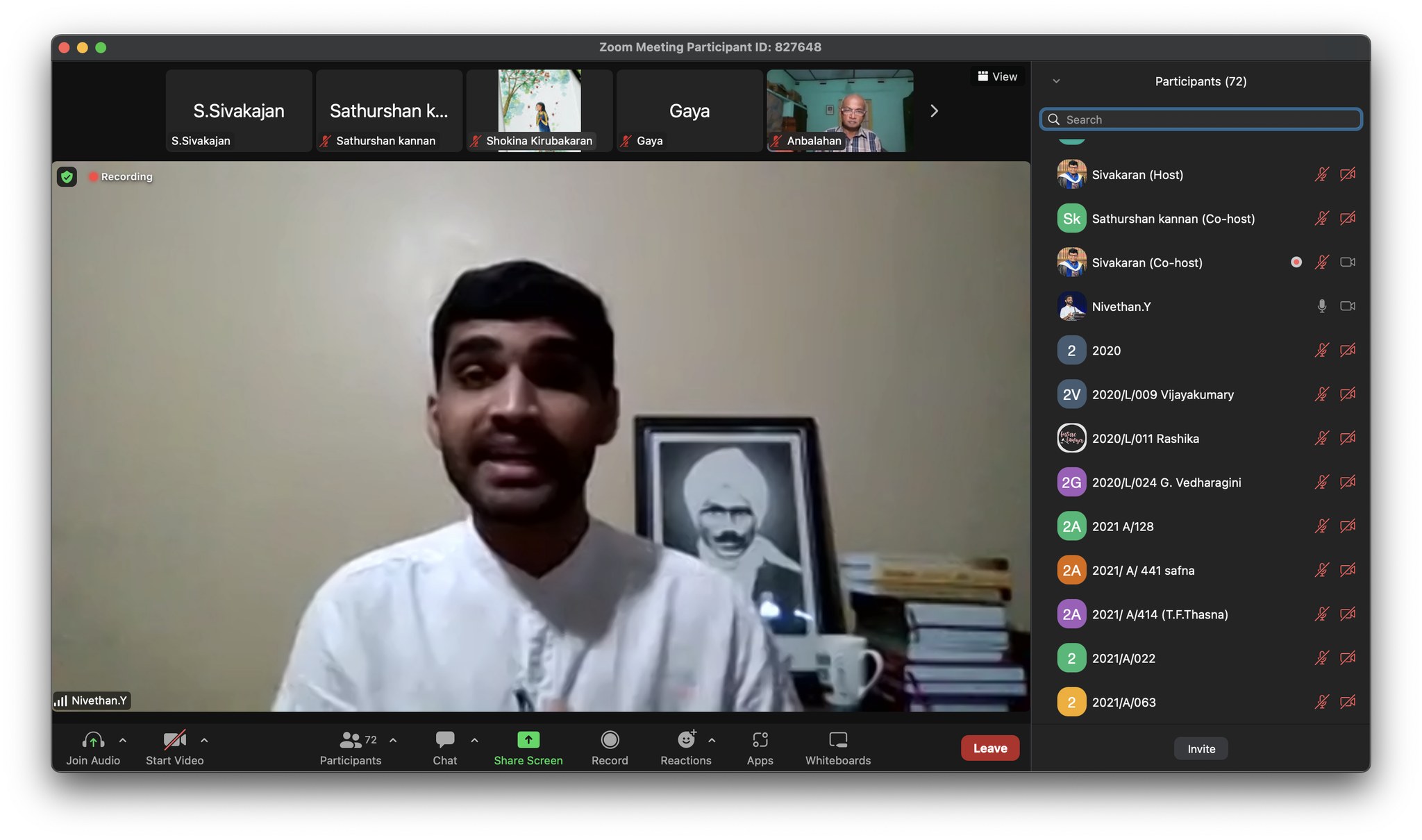
Task: Click Nivethan.Y avatar in participants list
Action: click(x=1071, y=306)
